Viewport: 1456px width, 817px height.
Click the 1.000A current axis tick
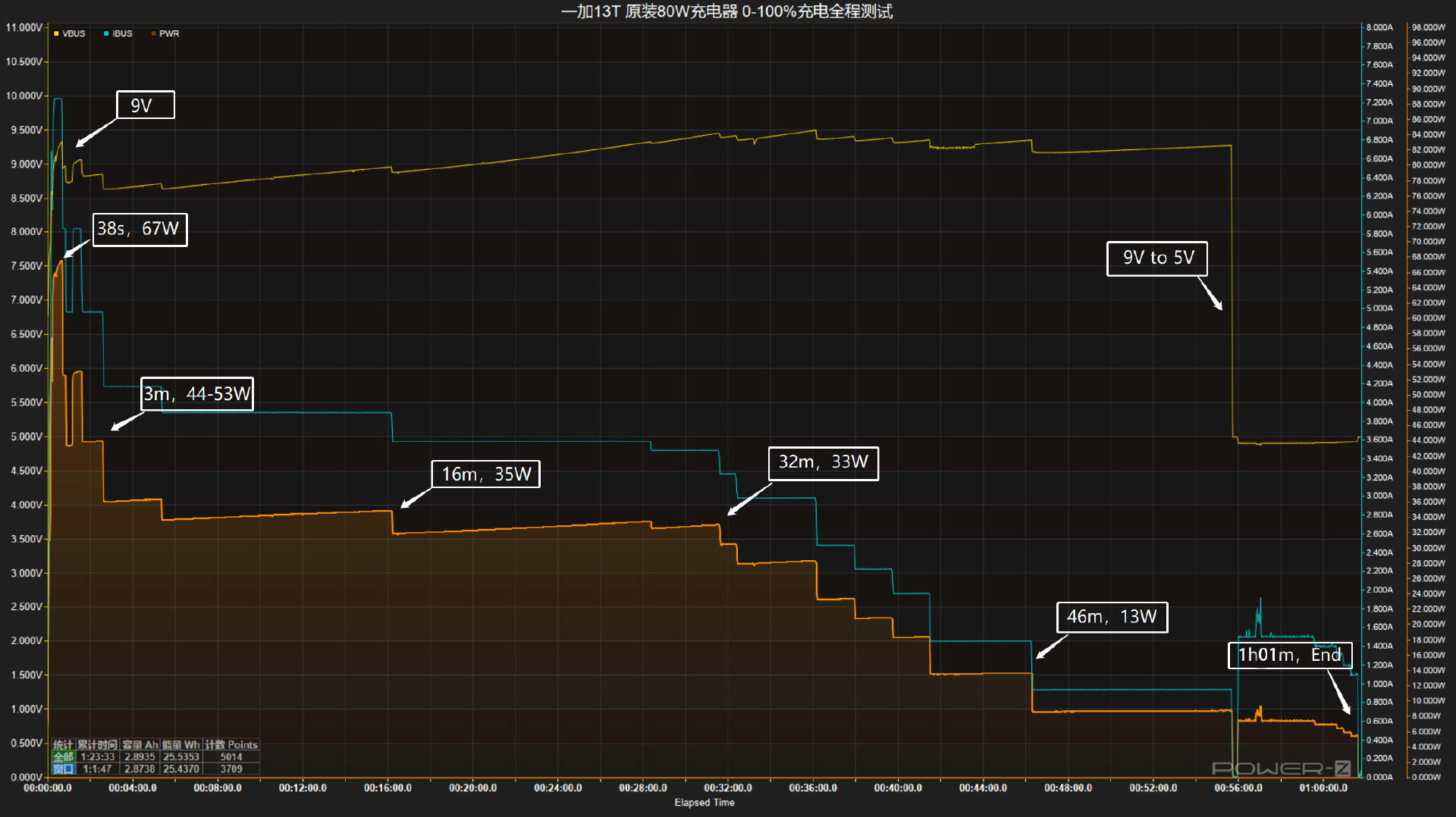tap(1379, 684)
